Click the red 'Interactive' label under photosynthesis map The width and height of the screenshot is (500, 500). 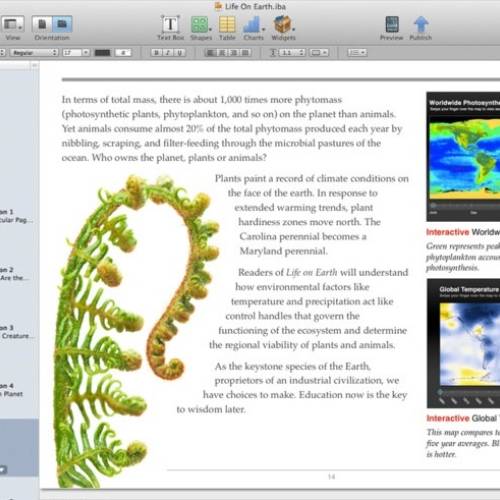point(448,232)
